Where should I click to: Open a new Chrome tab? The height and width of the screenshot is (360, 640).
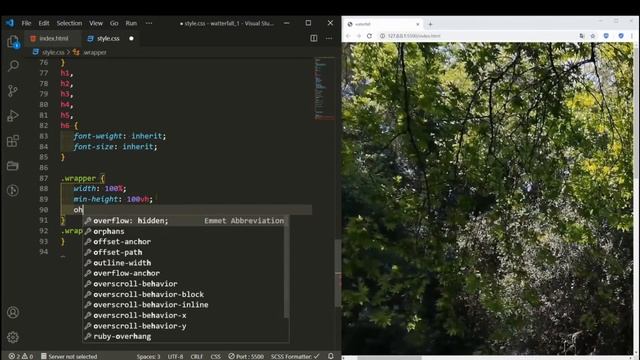pos(430,24)
